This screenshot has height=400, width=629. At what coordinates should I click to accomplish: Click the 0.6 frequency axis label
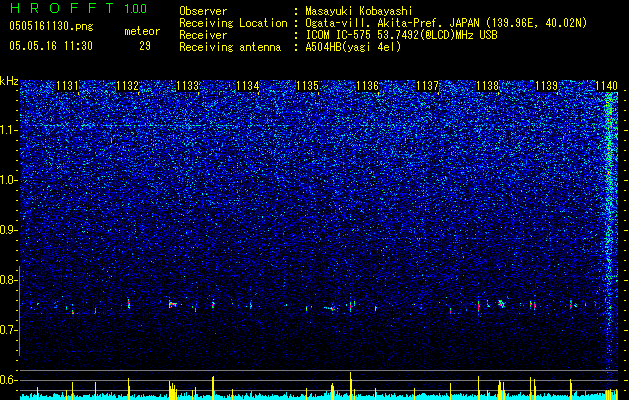[x=7, y=380]
